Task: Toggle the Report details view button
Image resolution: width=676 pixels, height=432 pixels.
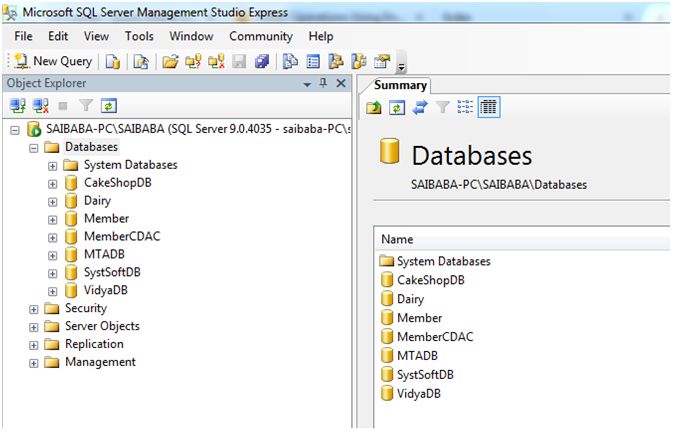Action: (x=489, y=107)
